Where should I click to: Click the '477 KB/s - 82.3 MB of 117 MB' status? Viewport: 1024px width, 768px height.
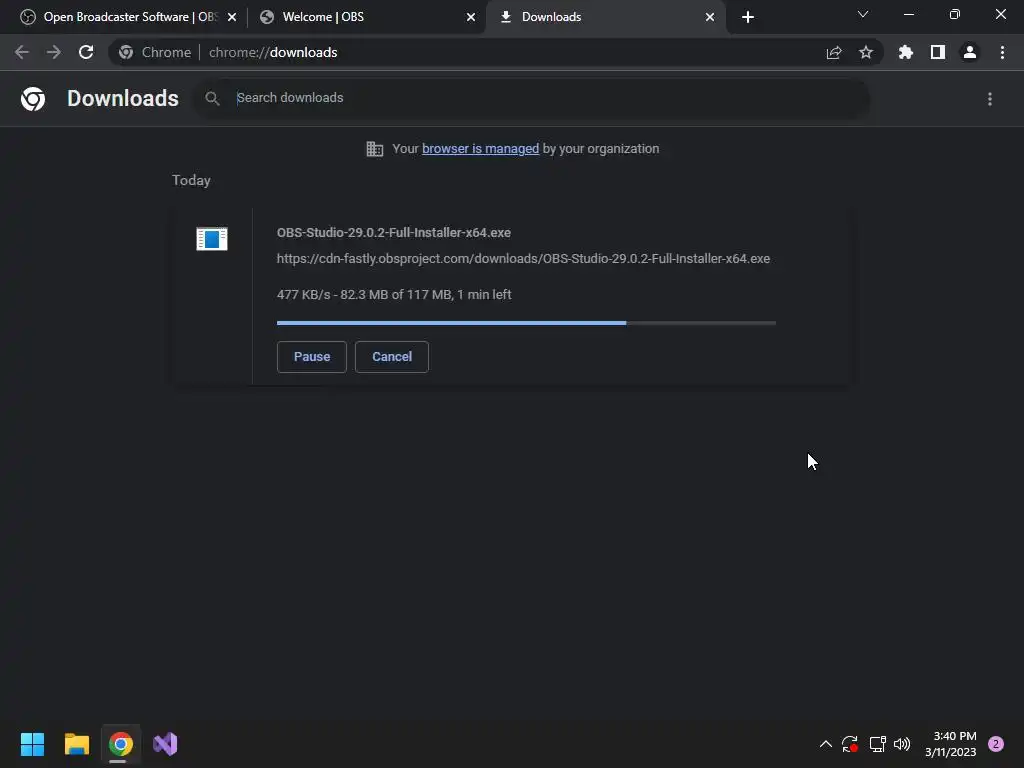[x=394, y=295]
